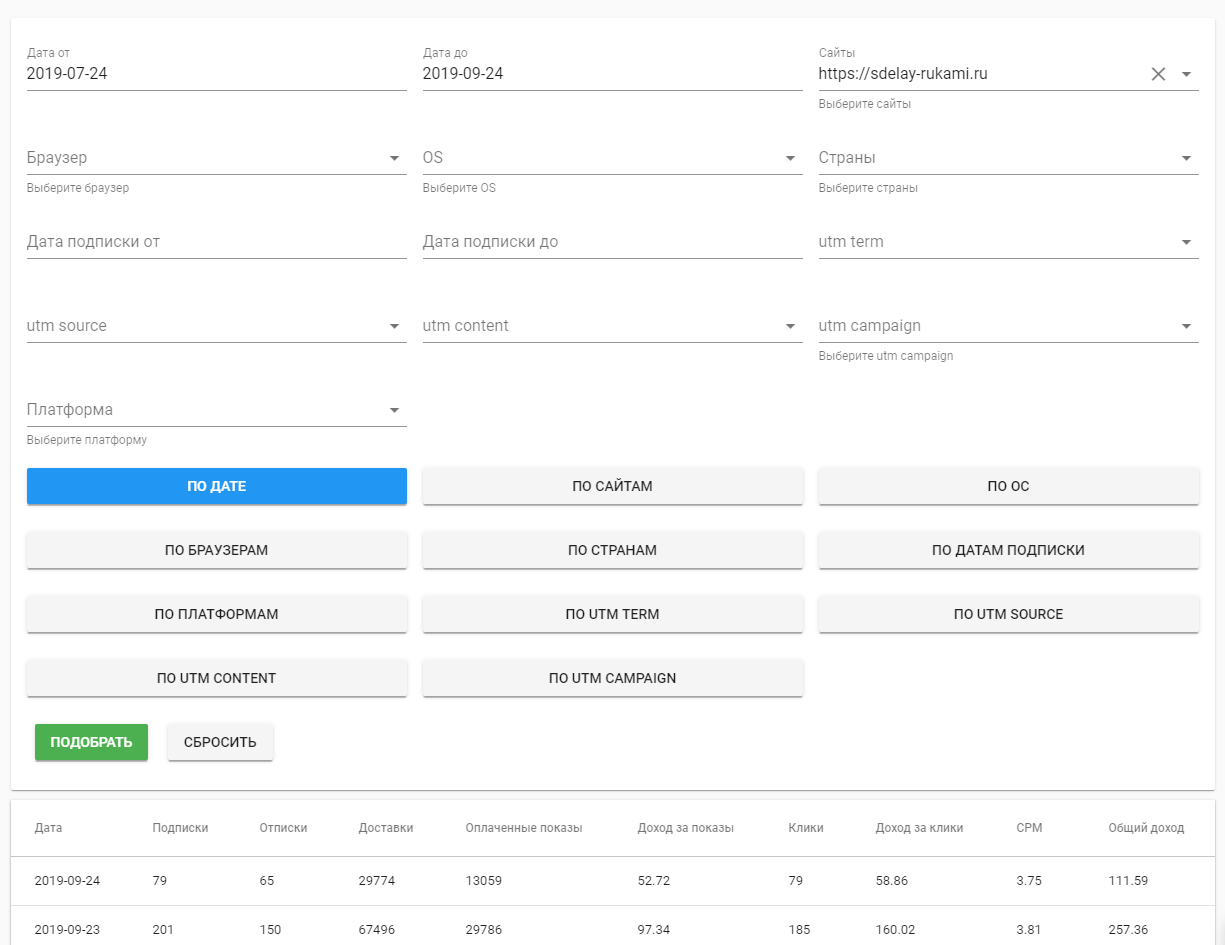
Task: Expand the Платформа dropdown
Action: coord(394,410)
